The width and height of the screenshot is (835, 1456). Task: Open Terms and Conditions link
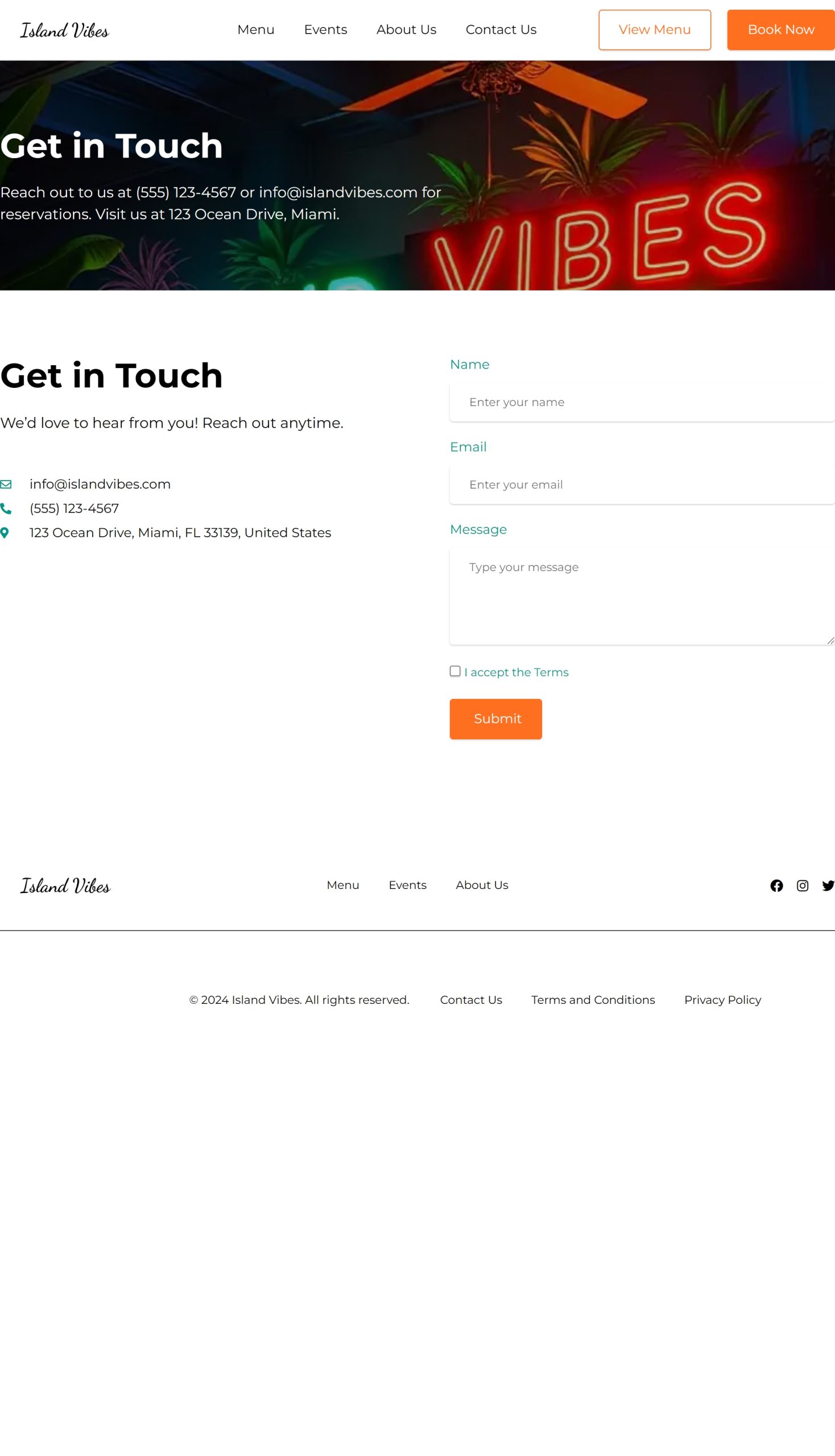[x=593, y=999]
